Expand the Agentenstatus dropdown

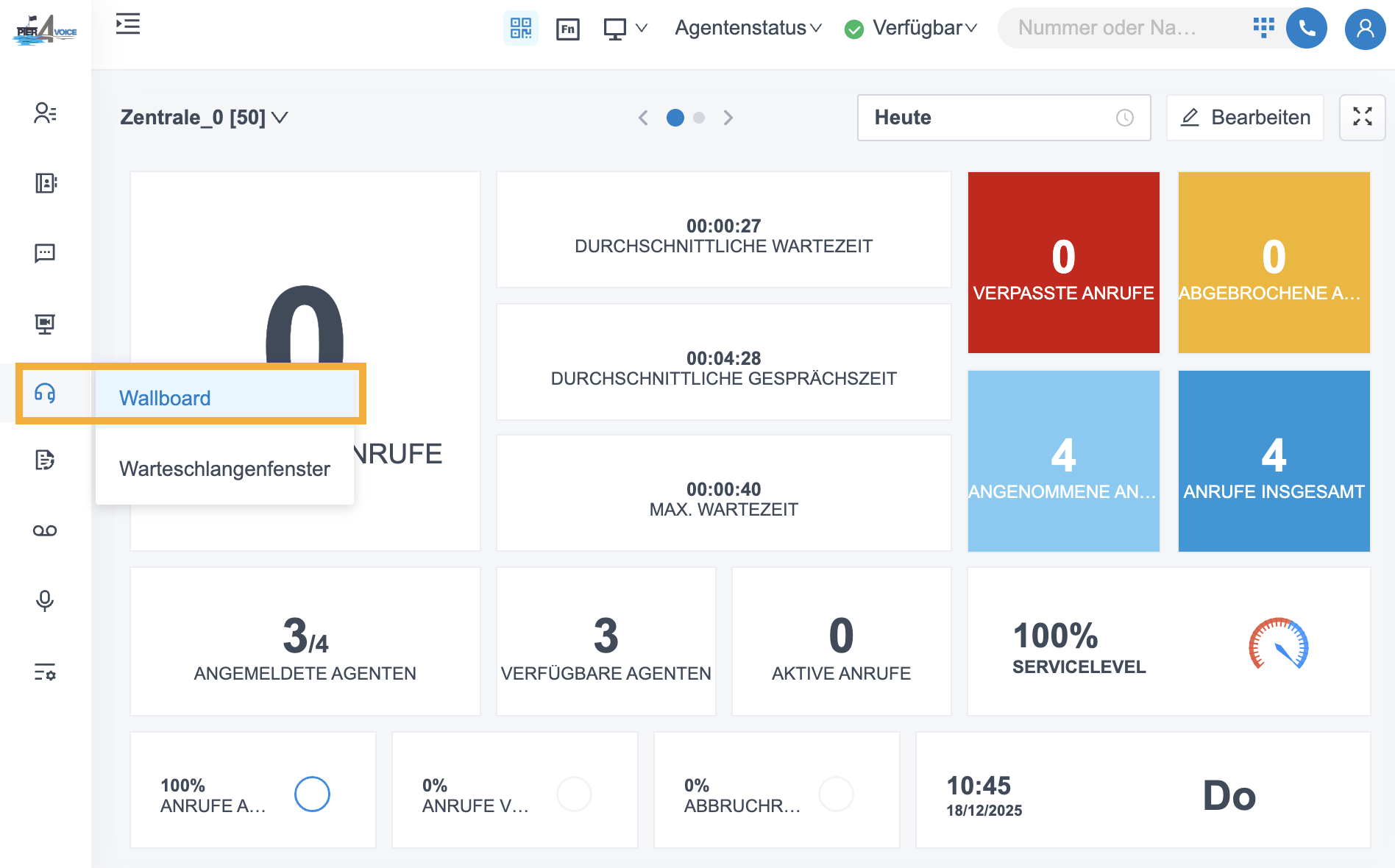748,28
